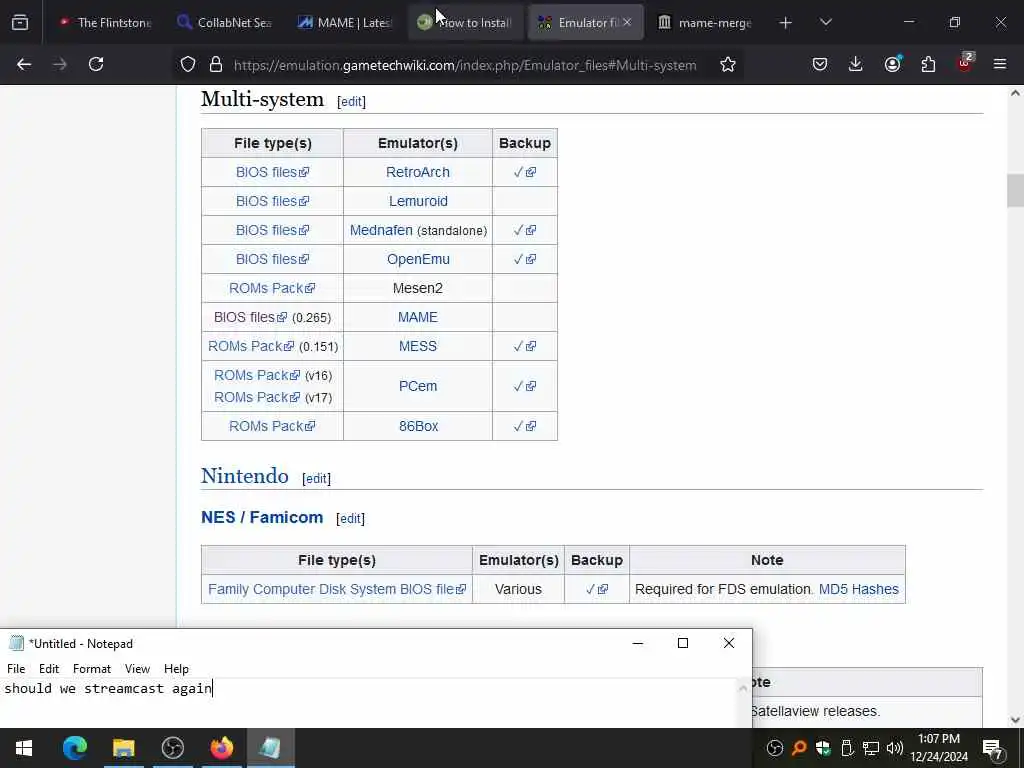Viewport: 1024px width, 768px height.
Task: Open OpenEmu backup check mark link
Action: coord(524,259)
